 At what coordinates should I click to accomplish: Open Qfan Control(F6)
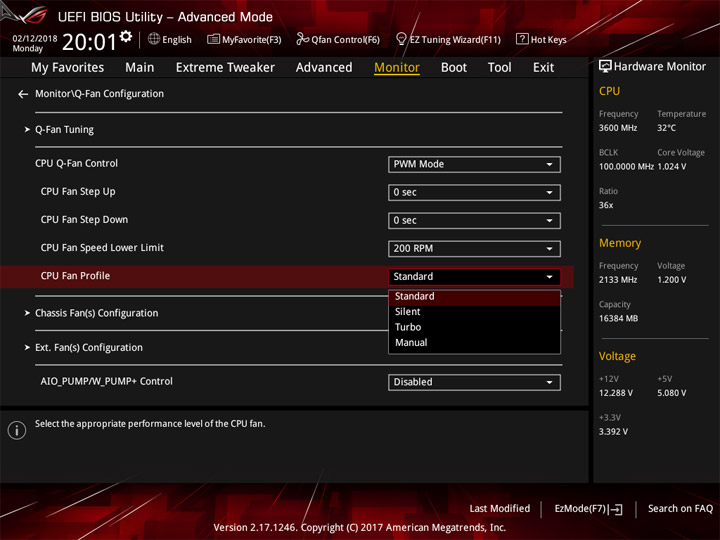pyautogui.click(x=338, y=39)
